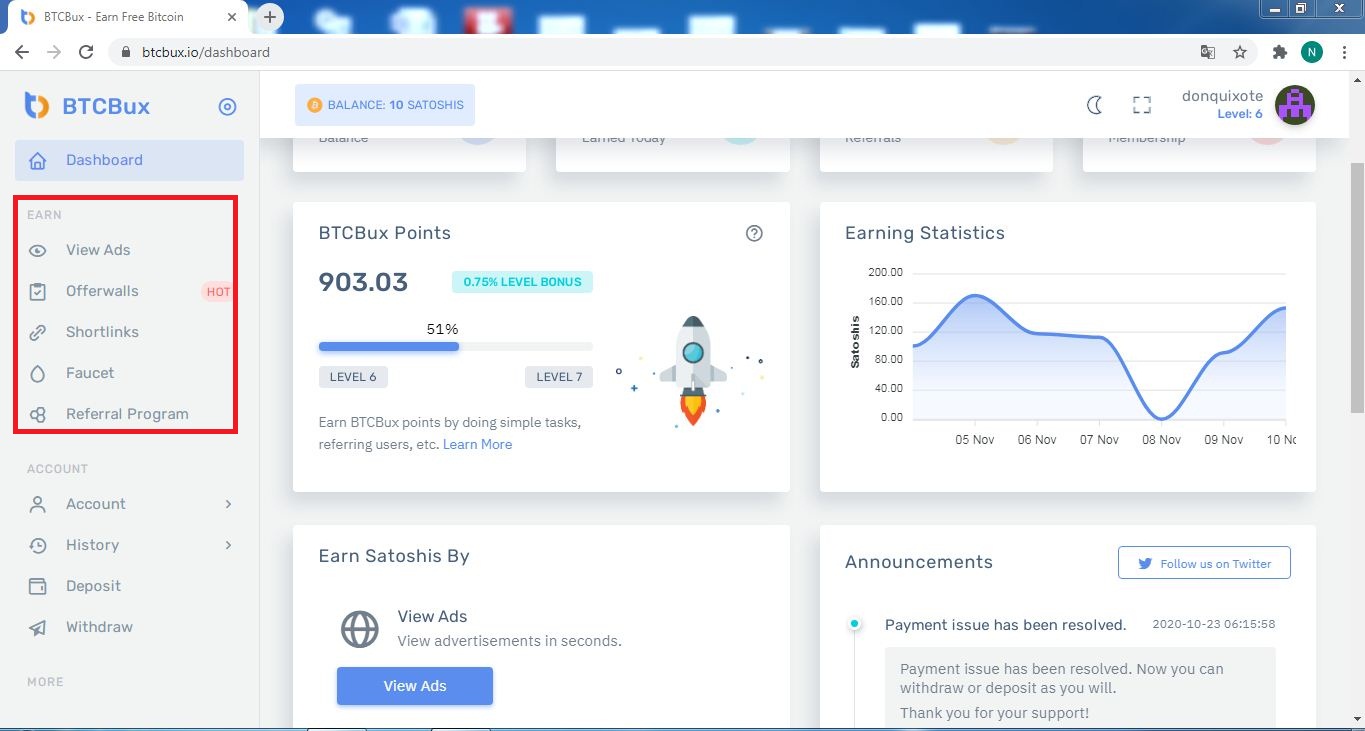Reload the page
The height and width of the screenshot is (731, 1365).
[86, 52]
